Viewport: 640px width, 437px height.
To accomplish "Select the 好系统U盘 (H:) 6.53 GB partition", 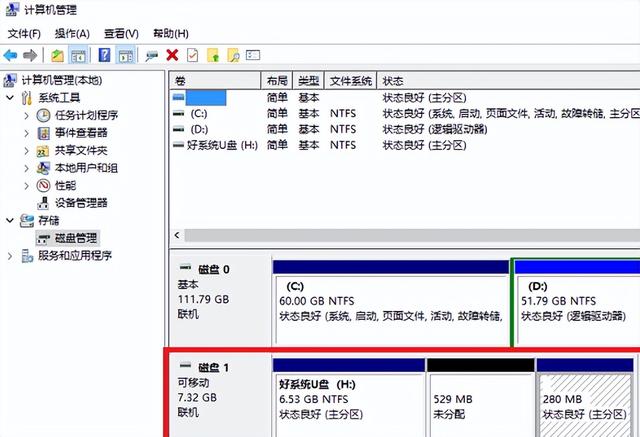I will (x=349, y=398).
